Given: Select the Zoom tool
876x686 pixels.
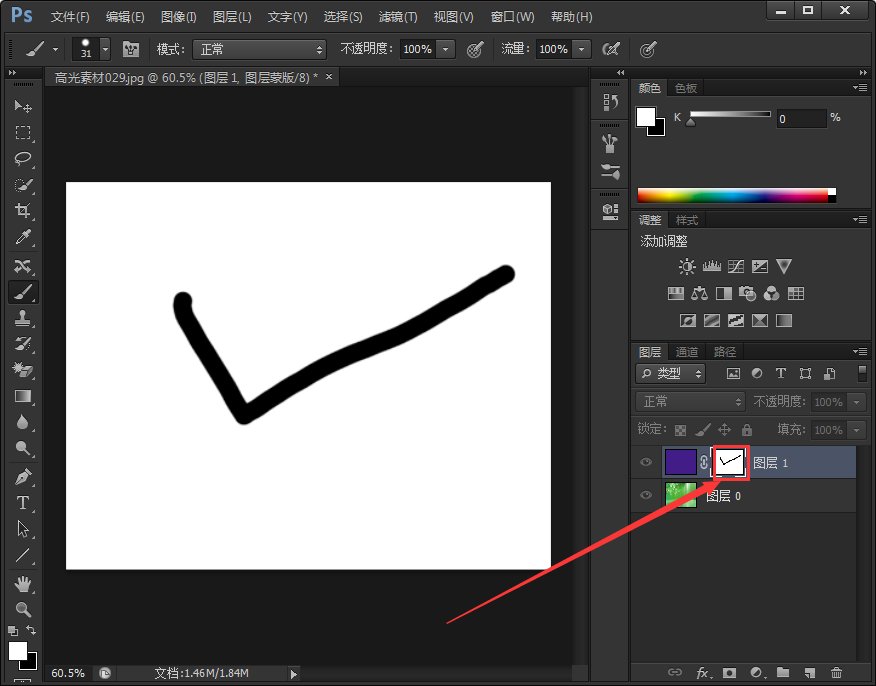Looking at the screenshot, I should pyautogui.click(x=22, y=609).
